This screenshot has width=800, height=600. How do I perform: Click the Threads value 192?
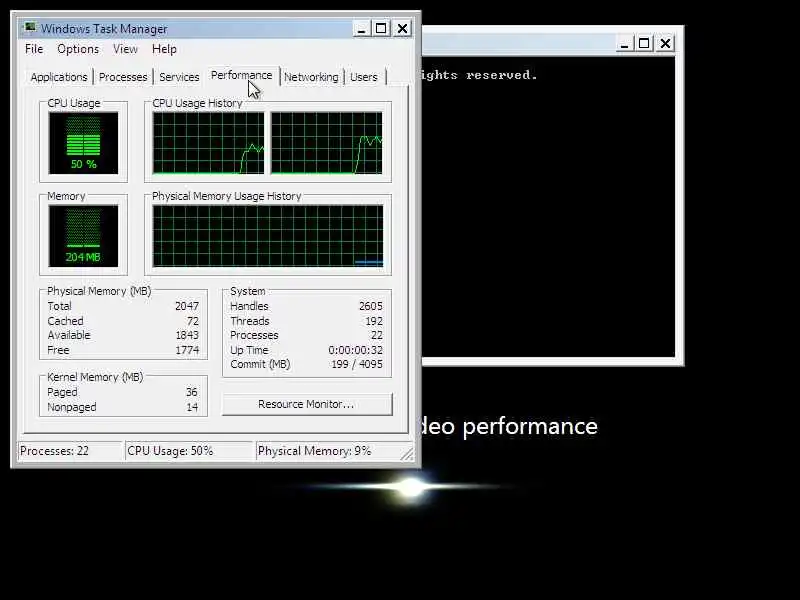(x=374, y=321)
